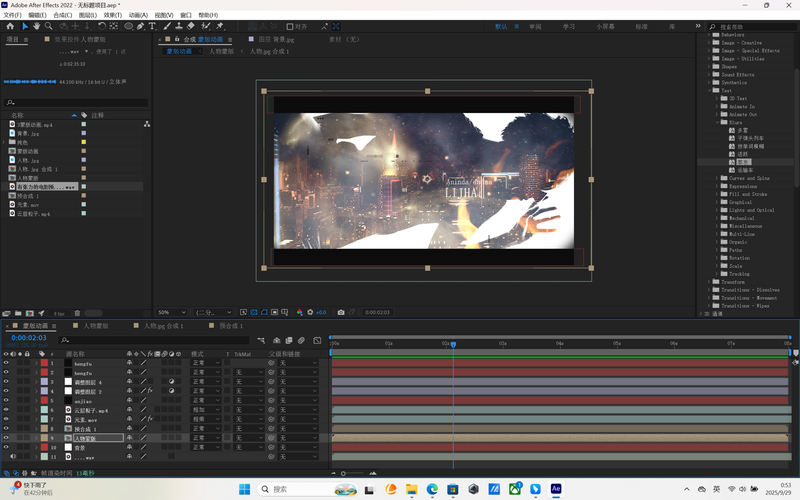The width and height of the screenshot is (800, 500).
Task: Open the 效果(T) menu
Action: [x=113, y=15]
